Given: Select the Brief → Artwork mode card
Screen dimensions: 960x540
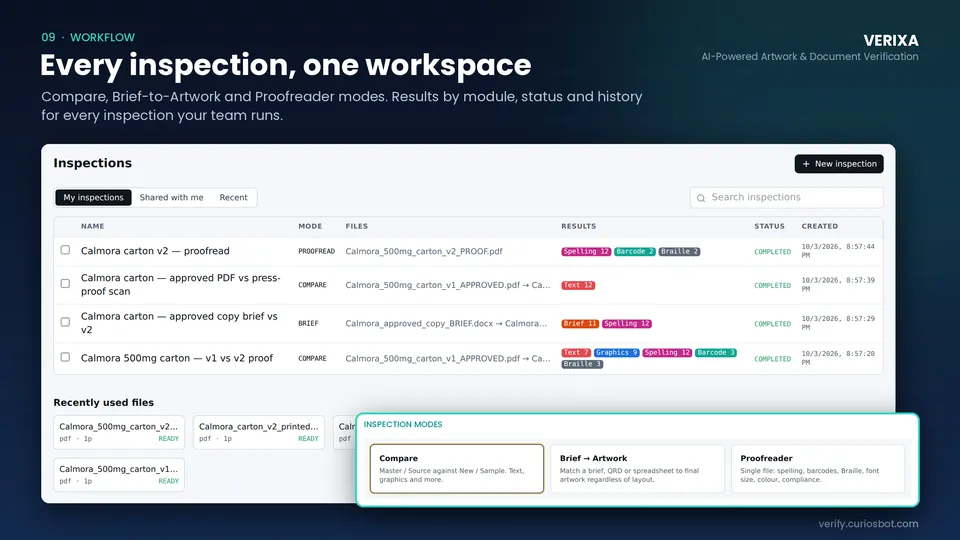Looking at the screenshot, I should pyautogui.click(x=637, y=468).
